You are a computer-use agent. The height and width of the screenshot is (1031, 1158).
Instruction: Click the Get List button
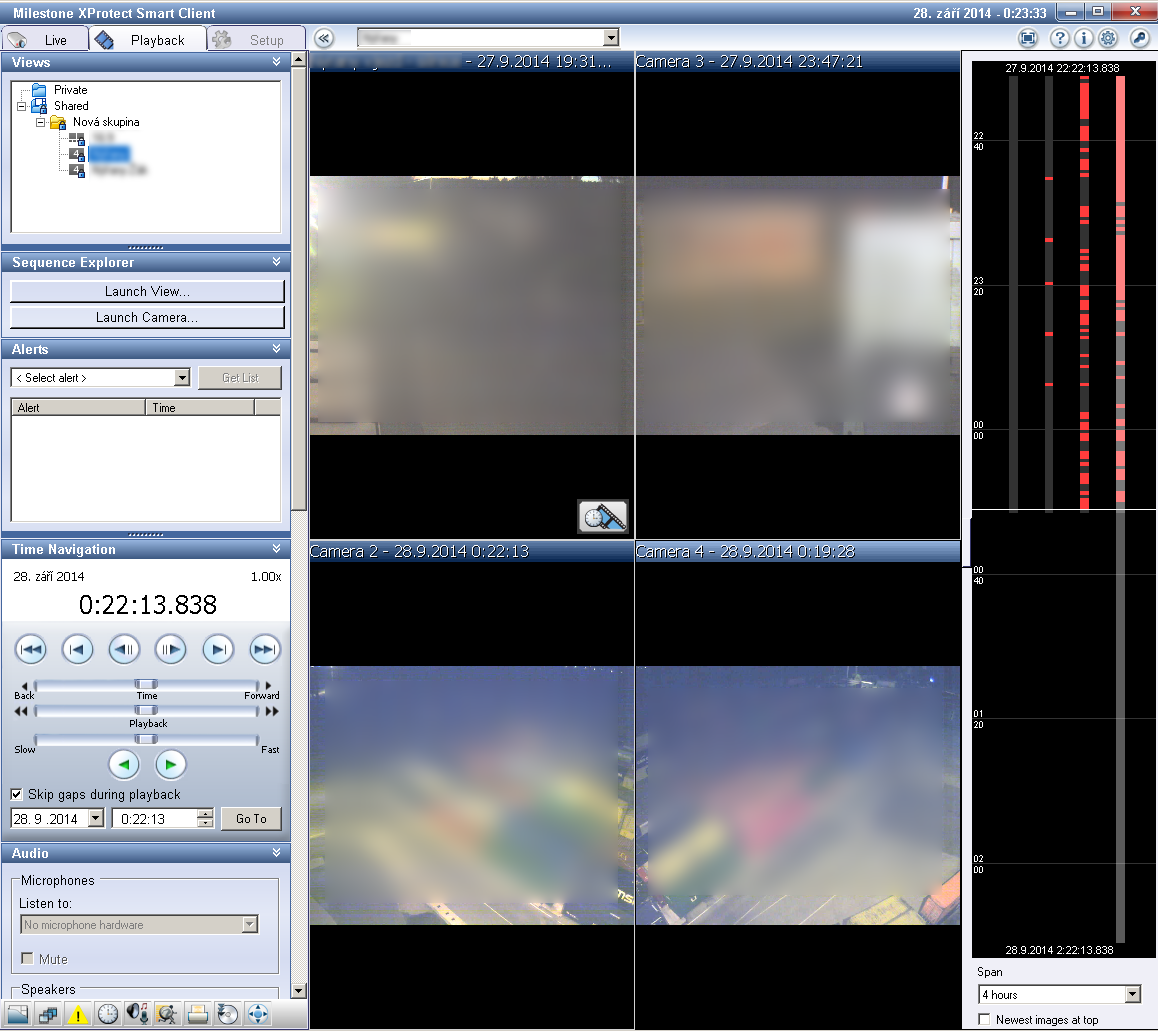click(240, 377)
